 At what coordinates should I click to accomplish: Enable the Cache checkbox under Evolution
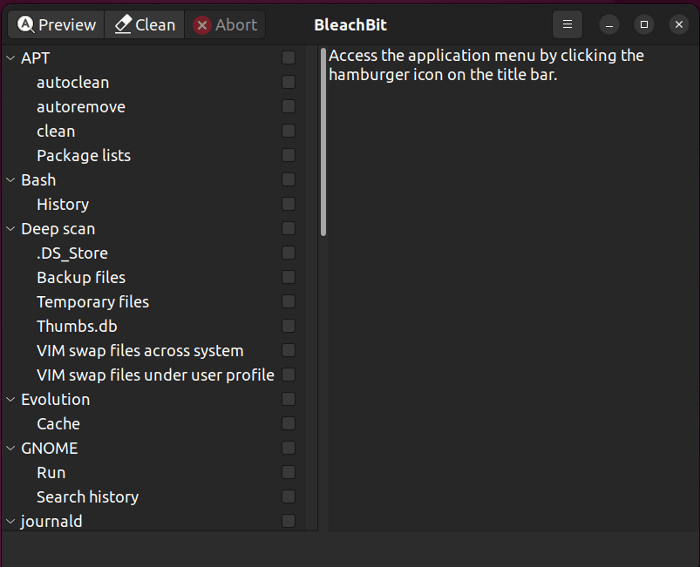288,424
